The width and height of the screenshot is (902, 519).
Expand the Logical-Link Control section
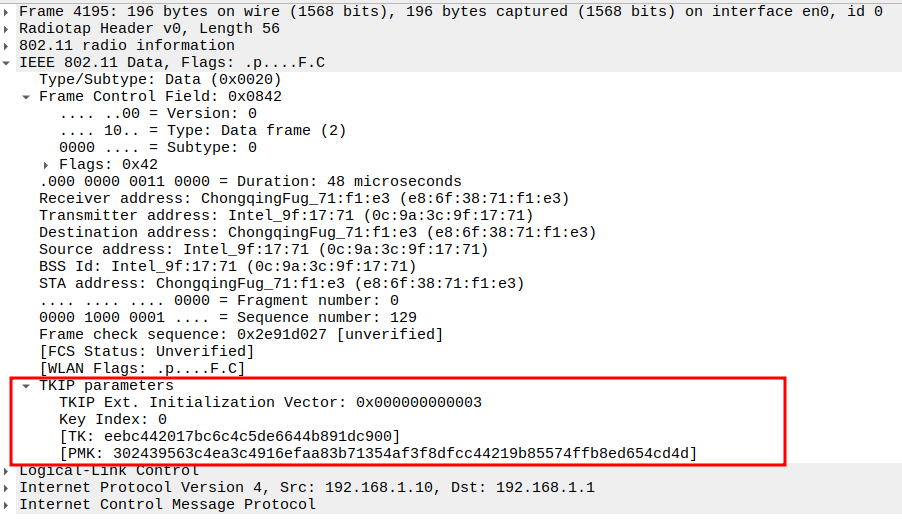(8, 471)
